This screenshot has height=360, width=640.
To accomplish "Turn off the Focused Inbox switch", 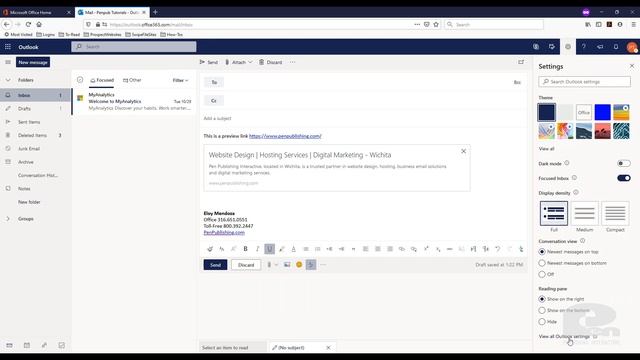I will click(624, 178).
